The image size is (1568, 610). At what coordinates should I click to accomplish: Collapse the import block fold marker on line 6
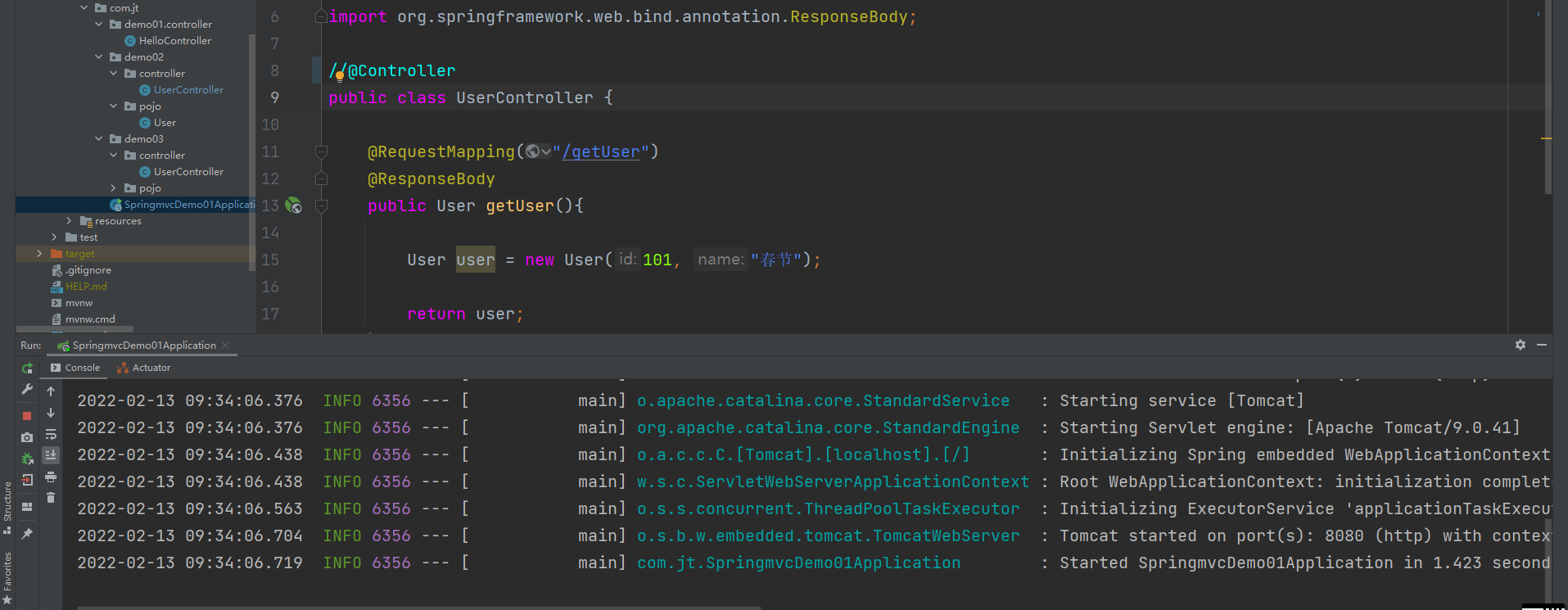point(321,16)
